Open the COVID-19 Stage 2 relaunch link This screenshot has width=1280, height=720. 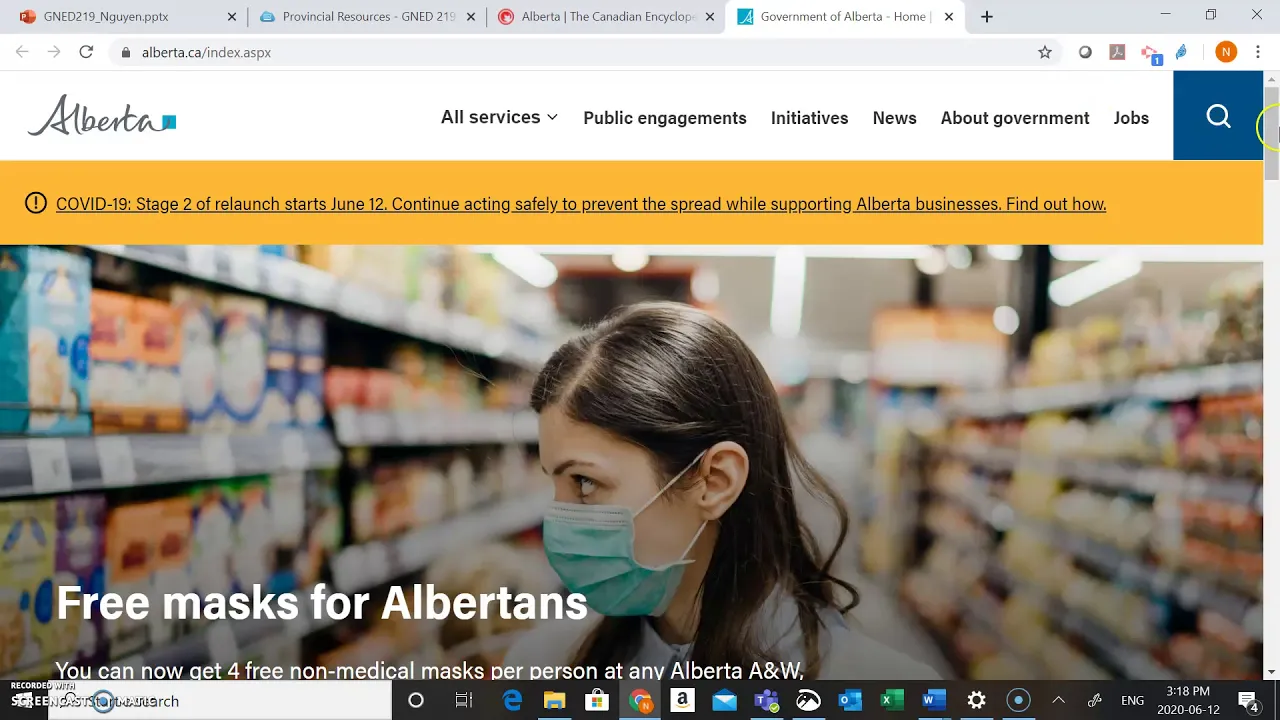581,204
